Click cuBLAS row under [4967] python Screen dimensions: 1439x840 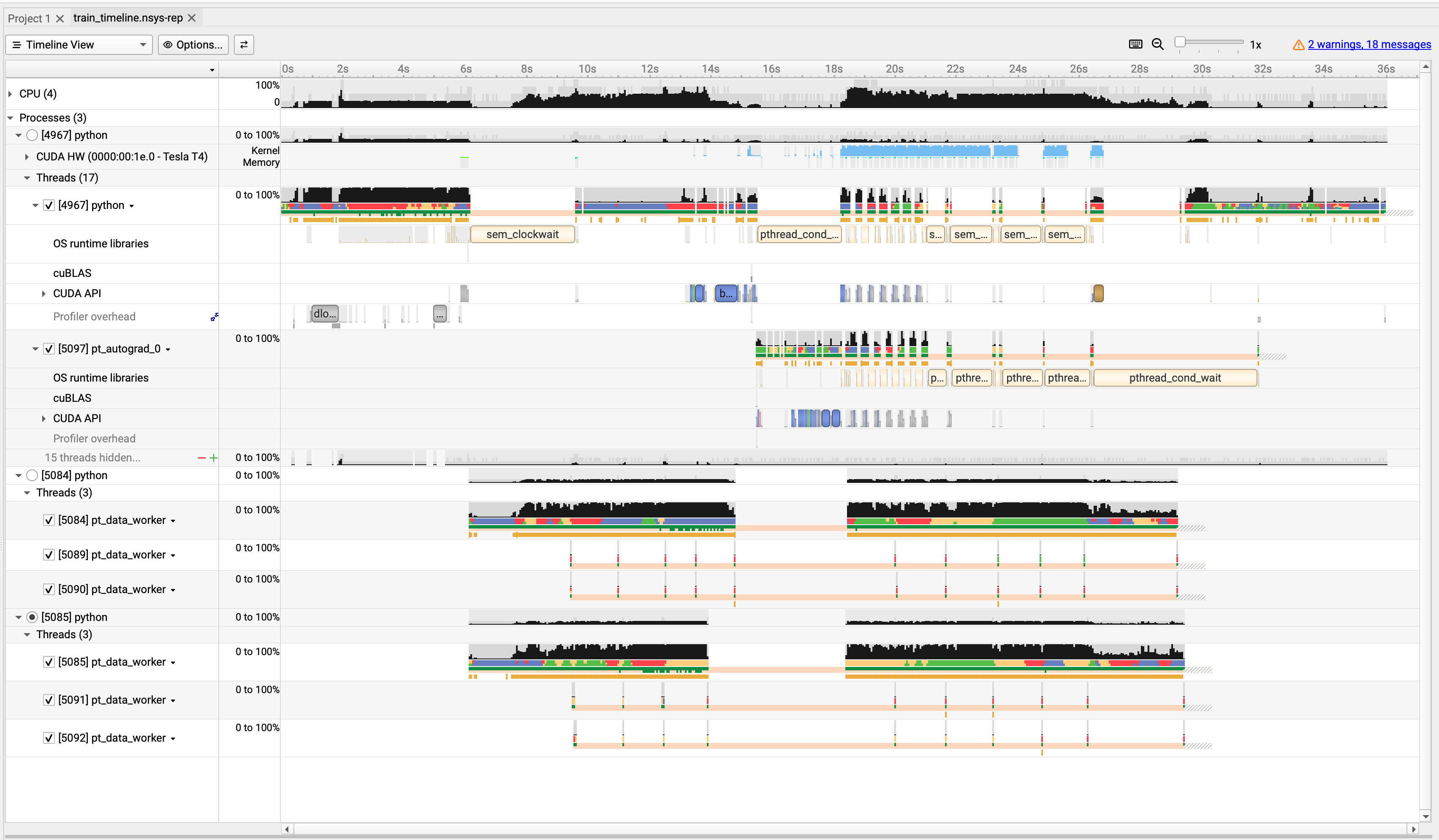[x=72, y=273]
